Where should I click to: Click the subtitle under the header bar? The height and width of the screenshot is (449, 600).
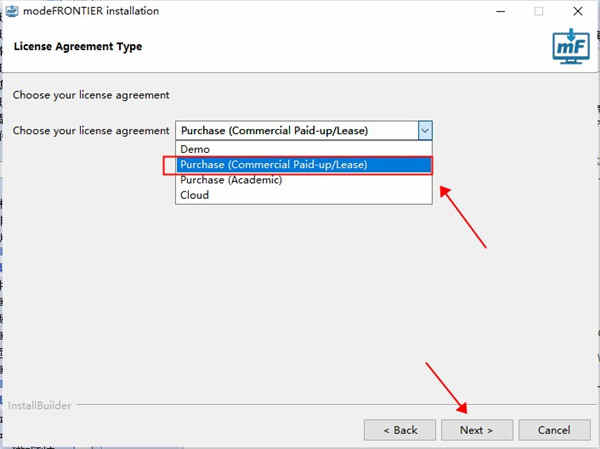click(91, 95)
